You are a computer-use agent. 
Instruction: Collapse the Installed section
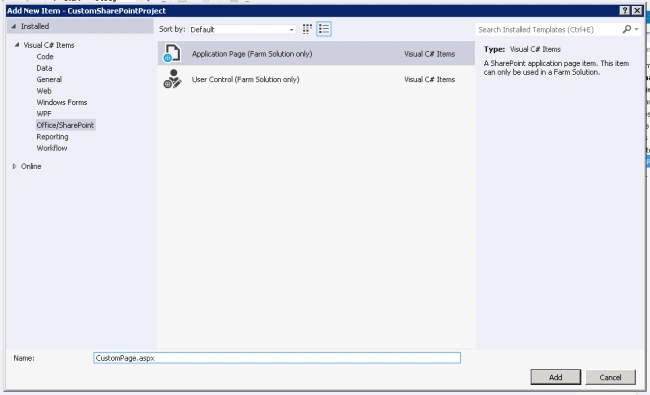[14, 26]
